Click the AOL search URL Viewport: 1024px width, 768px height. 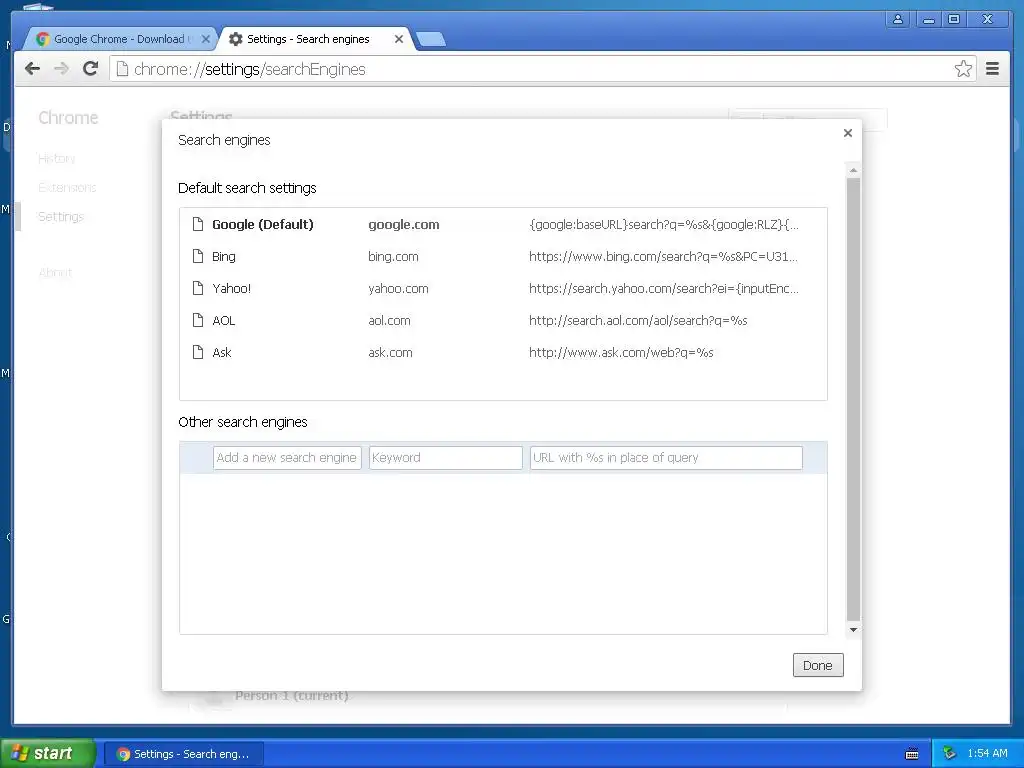pyautogui.click(x=638, y=321)
